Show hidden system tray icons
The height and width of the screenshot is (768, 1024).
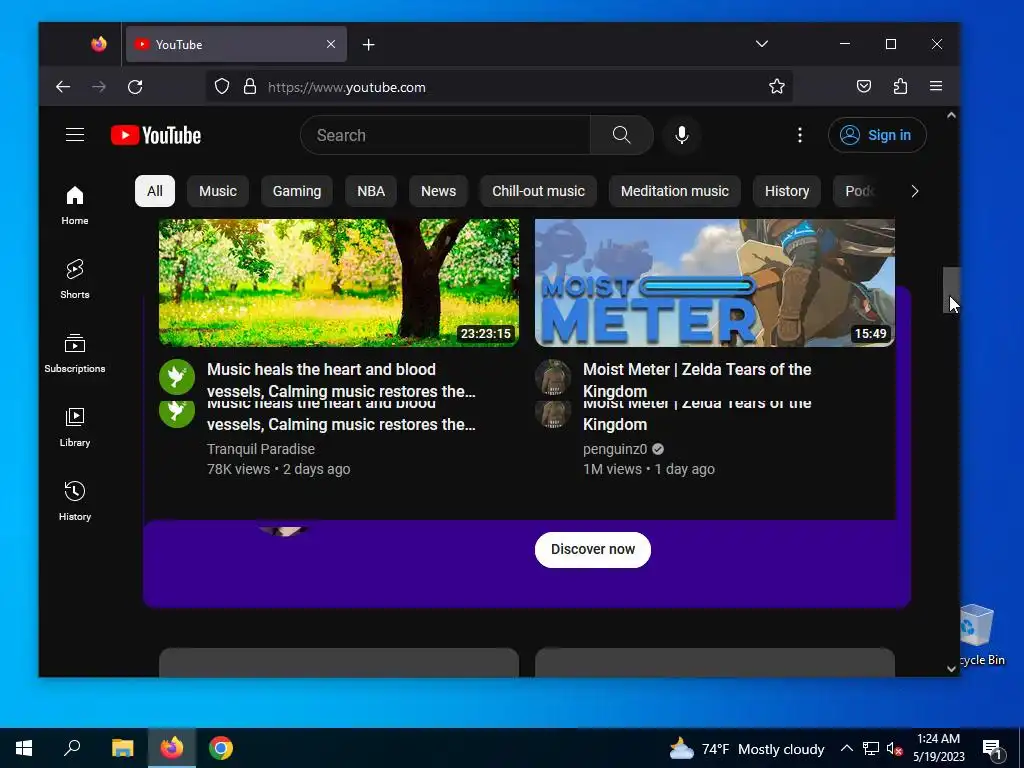coord(846,749)
